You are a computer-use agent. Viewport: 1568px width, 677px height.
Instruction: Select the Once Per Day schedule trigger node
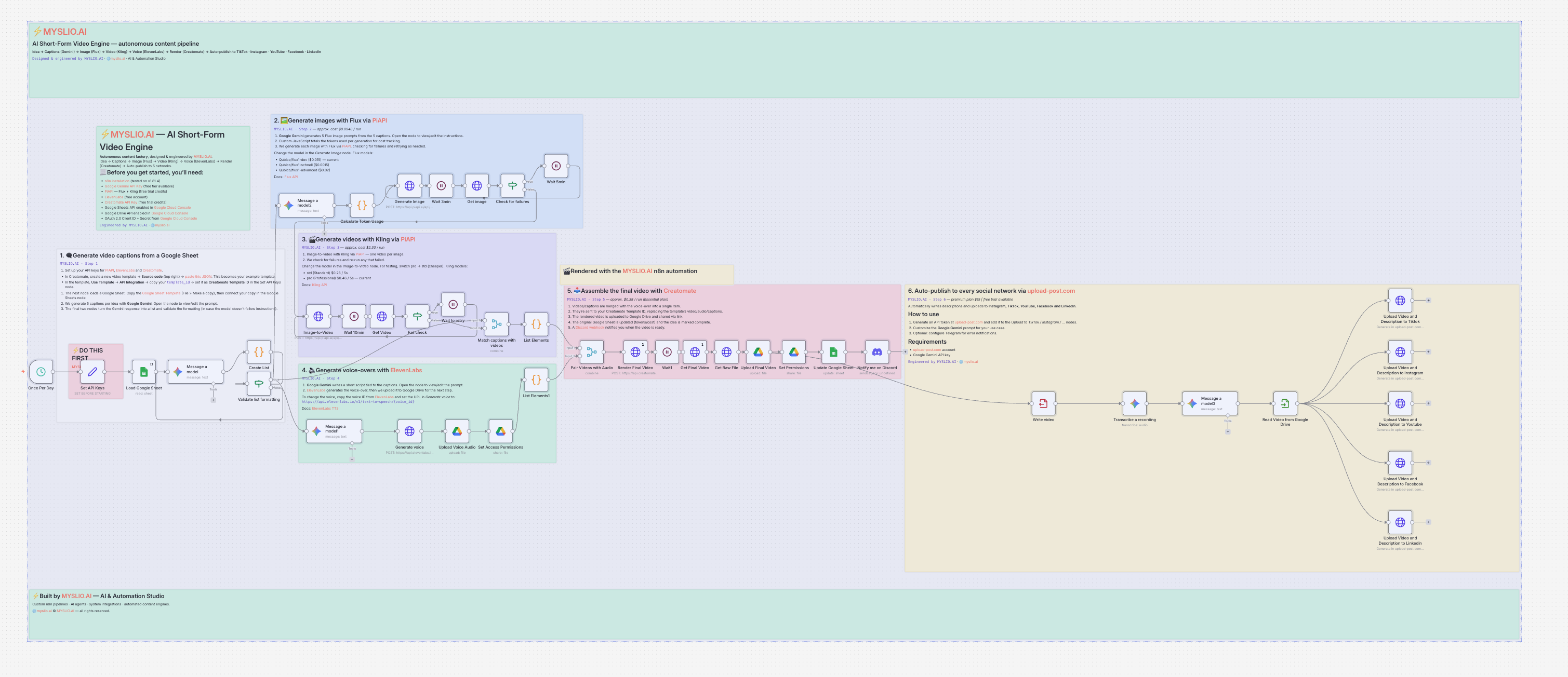coord(41,372)
